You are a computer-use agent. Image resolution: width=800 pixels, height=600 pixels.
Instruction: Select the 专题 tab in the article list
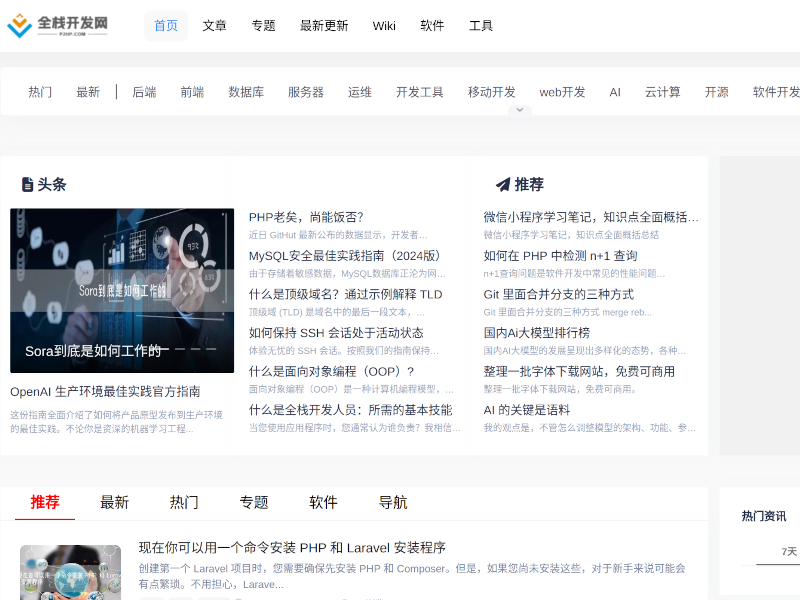(x=254, y=502)
